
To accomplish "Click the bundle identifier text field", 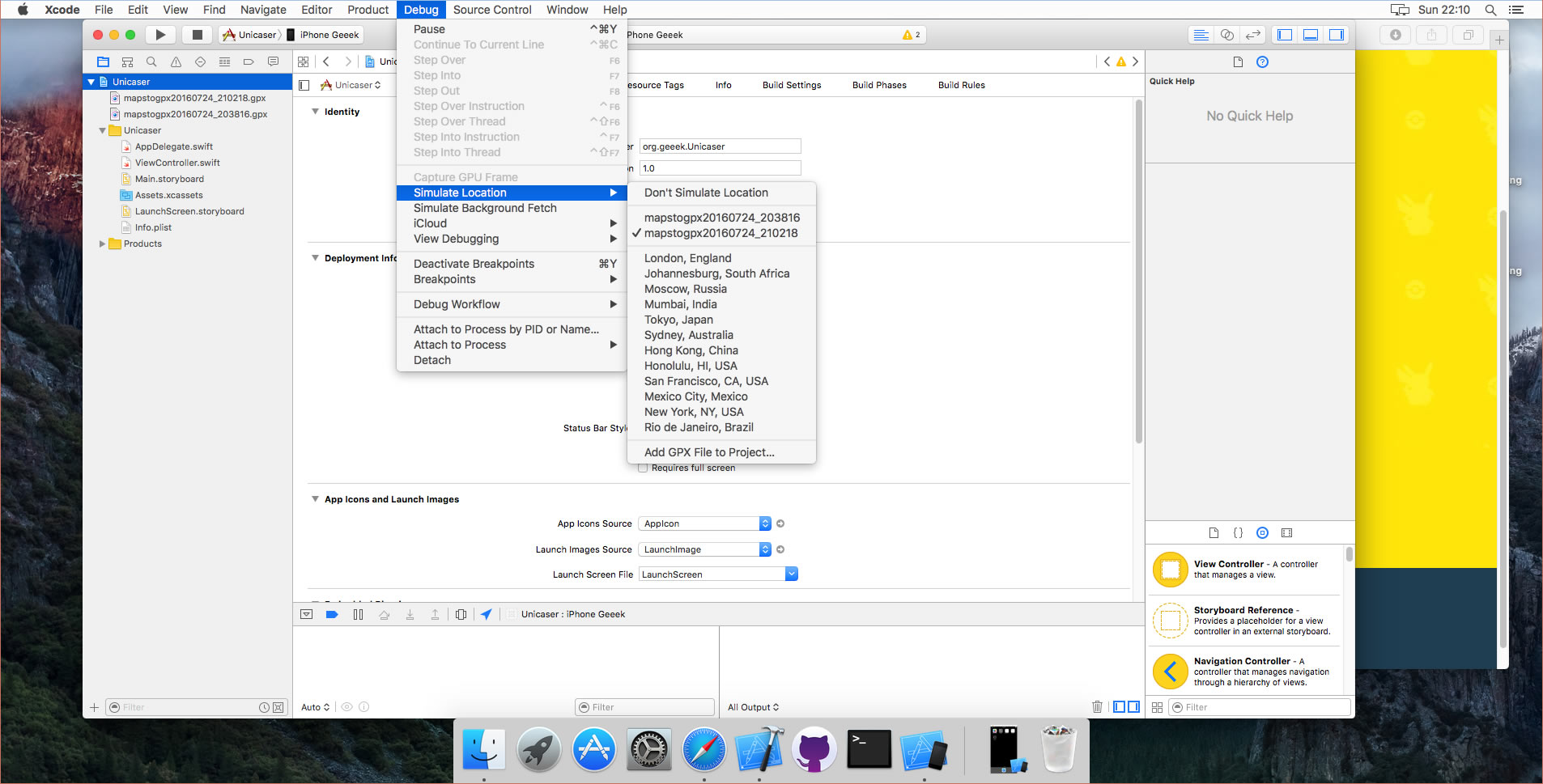I will tap(720, 146).
